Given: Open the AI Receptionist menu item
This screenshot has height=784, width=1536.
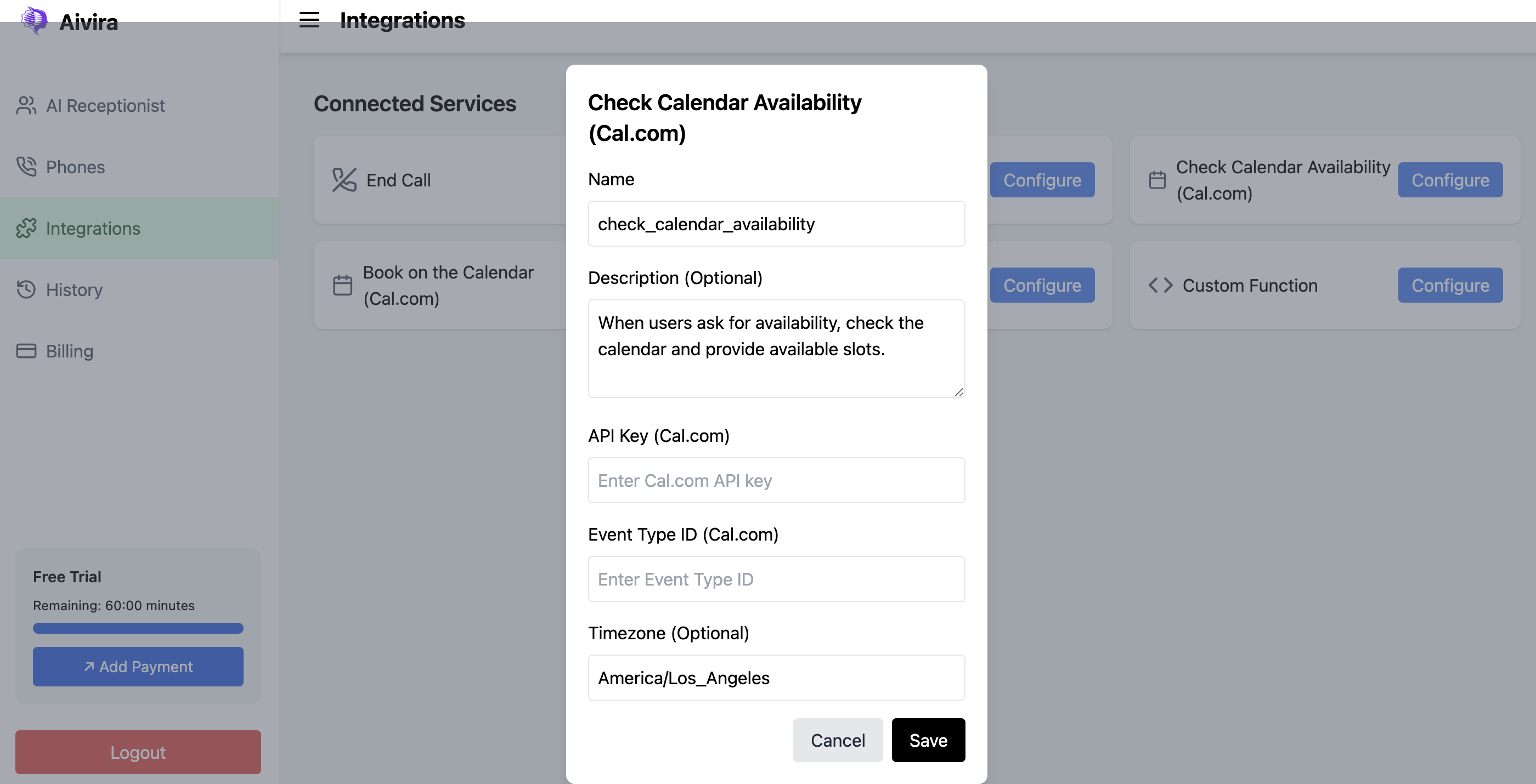Looking at the screenshot, I should click(x=105, y=105).
